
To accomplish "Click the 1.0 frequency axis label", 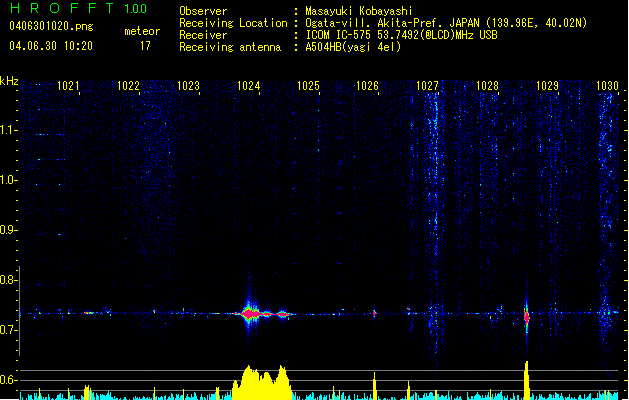I will coord(7,180).
